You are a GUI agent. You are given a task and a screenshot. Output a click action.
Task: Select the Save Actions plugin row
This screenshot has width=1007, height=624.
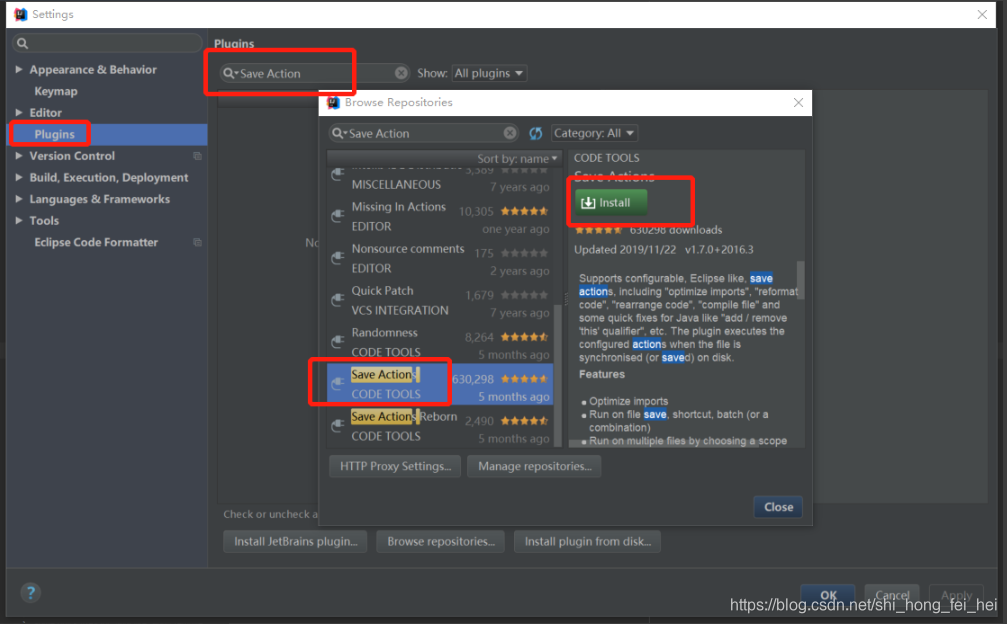tap(440, 384)
